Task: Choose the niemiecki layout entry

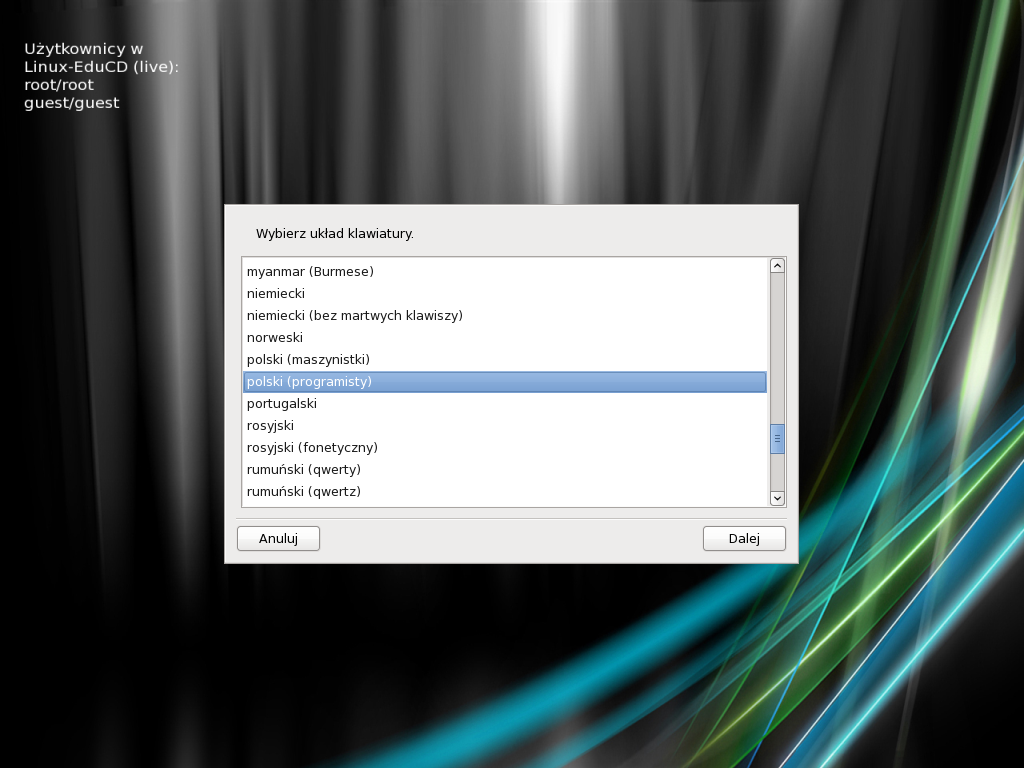Action: pos(505,293)
